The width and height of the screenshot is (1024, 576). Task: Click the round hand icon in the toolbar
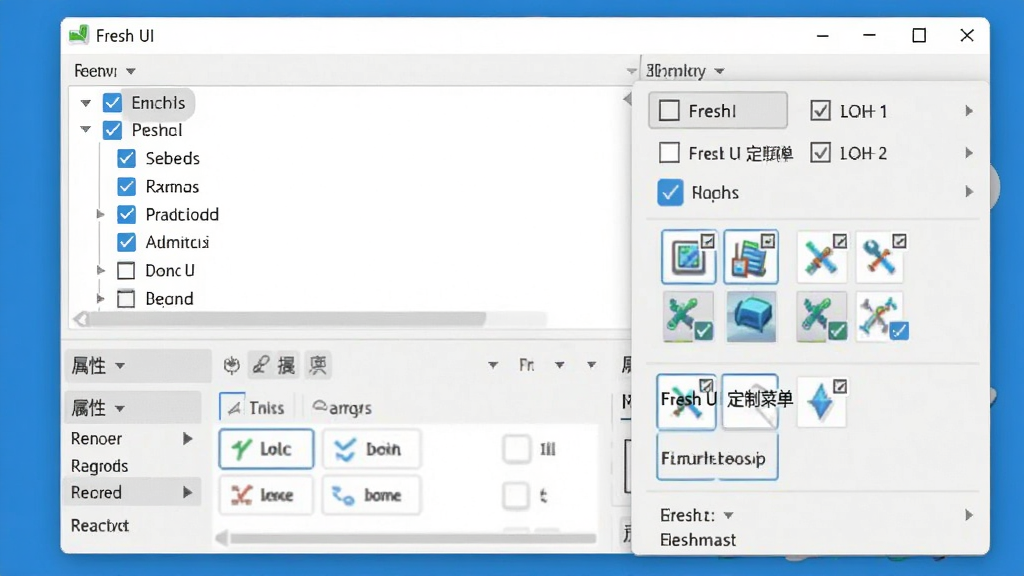point(231,365)
